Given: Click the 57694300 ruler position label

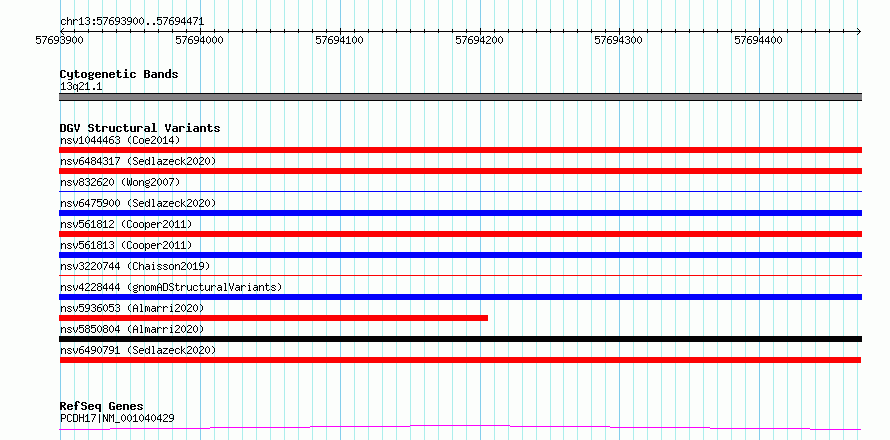Looking at the screenshot, I should click(619, 40).
